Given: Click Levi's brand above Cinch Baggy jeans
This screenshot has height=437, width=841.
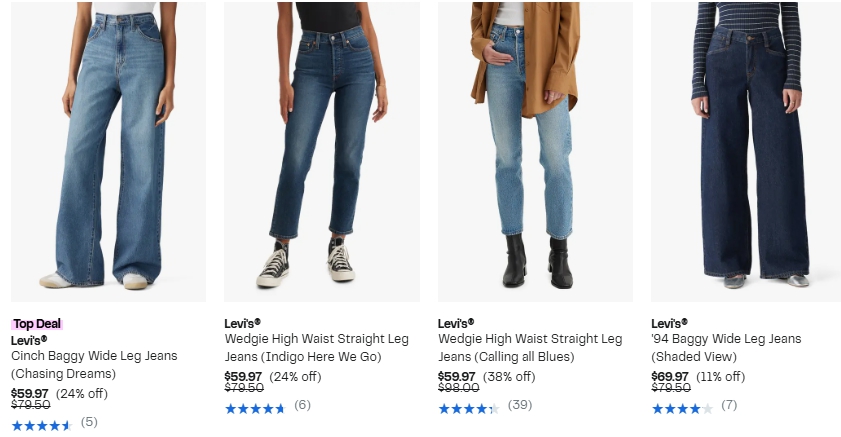Looking at the screenshot, I should click(29, 340).
